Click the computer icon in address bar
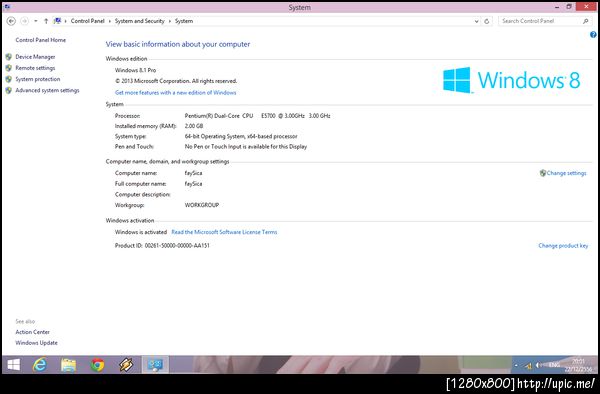 57,21
